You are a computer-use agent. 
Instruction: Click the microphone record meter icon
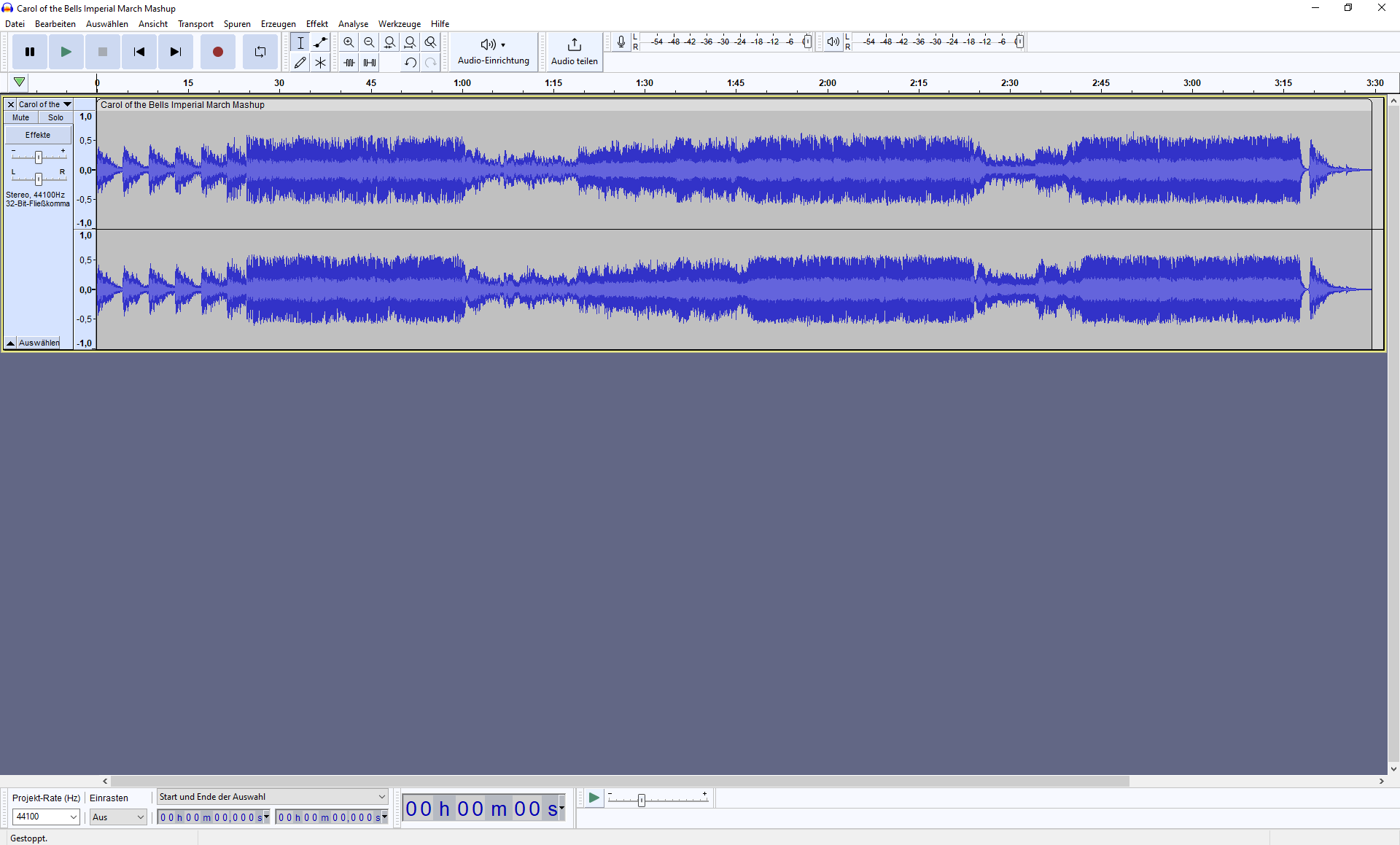[x=621, y=42]
